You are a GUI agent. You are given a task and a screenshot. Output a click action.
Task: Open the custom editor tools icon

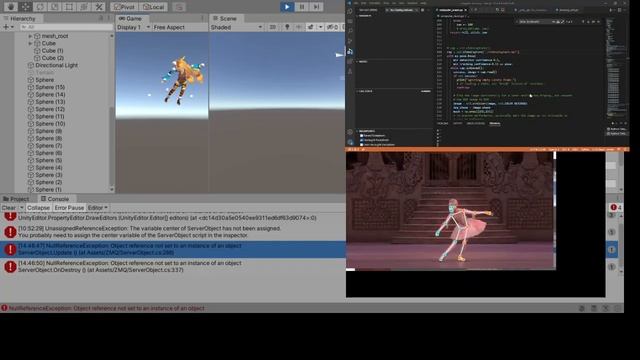[99, 7]
